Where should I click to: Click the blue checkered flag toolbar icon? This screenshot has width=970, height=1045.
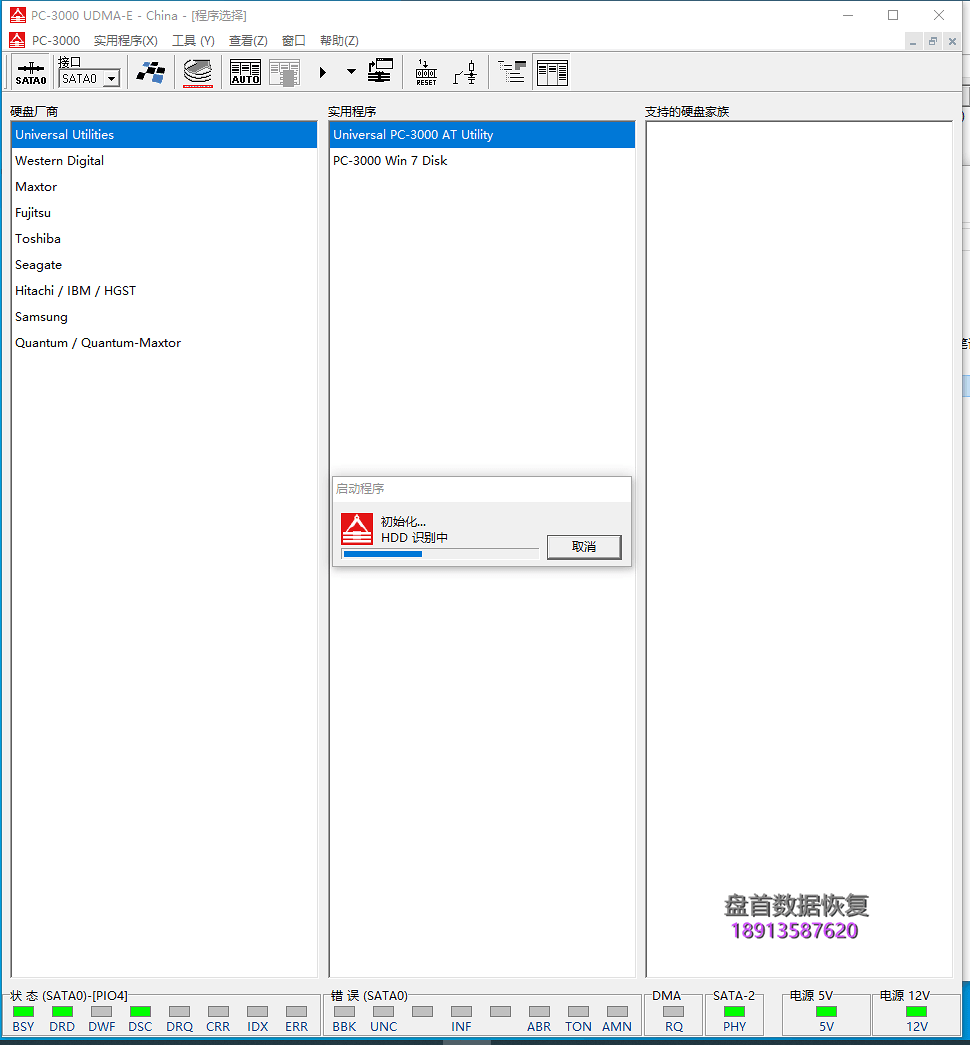pos(151,72)
